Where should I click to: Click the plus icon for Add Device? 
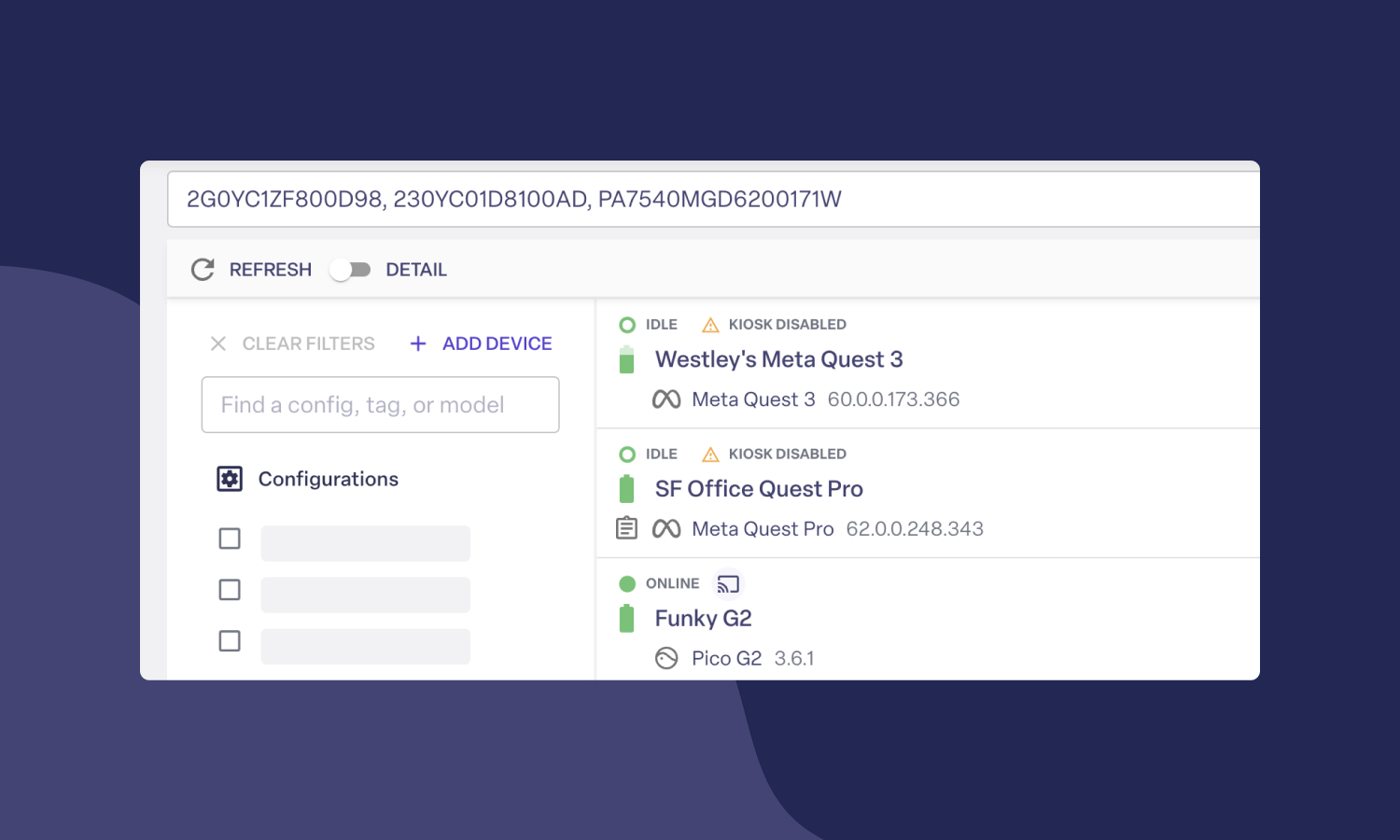coord(418,343)
